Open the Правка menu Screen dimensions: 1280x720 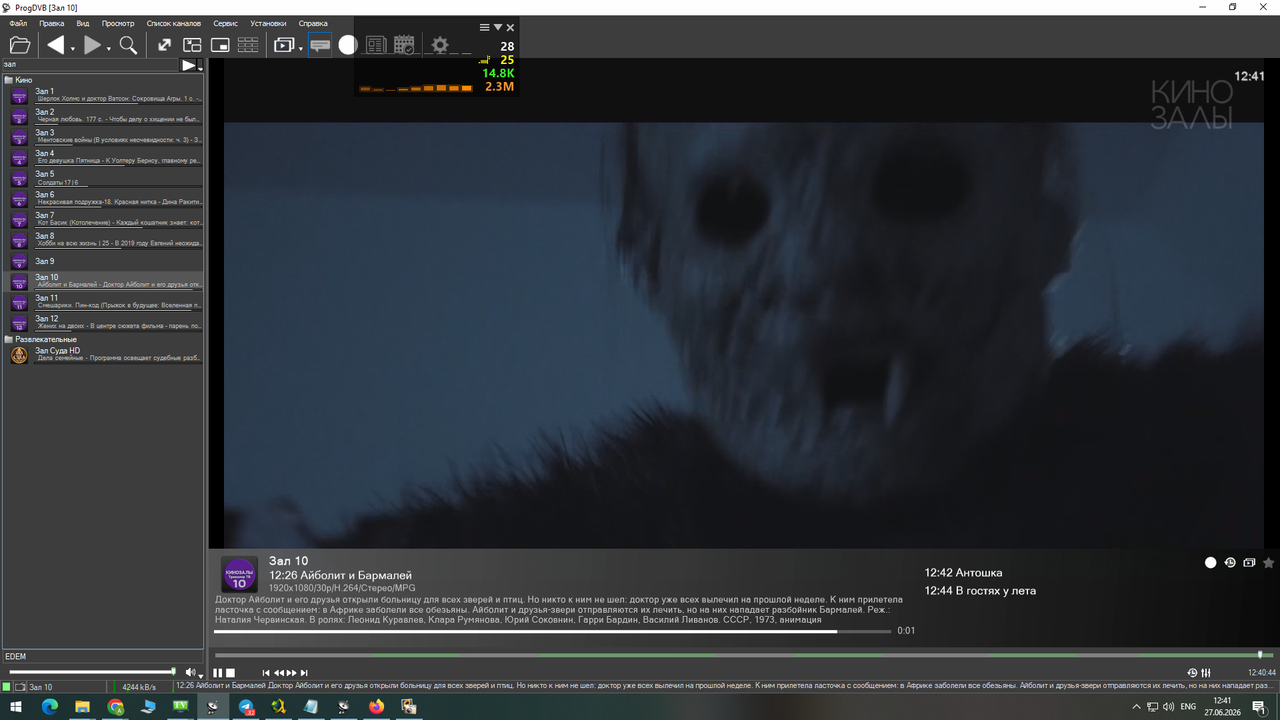point(51,23)
